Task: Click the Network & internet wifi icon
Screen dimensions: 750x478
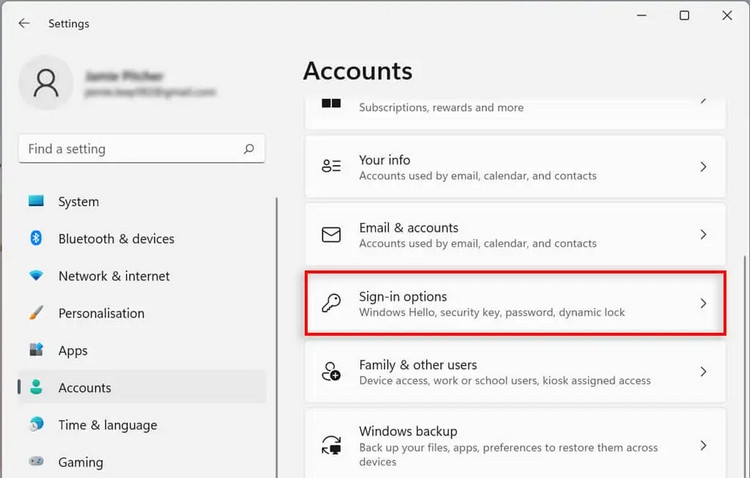Action: pos(37,276)
